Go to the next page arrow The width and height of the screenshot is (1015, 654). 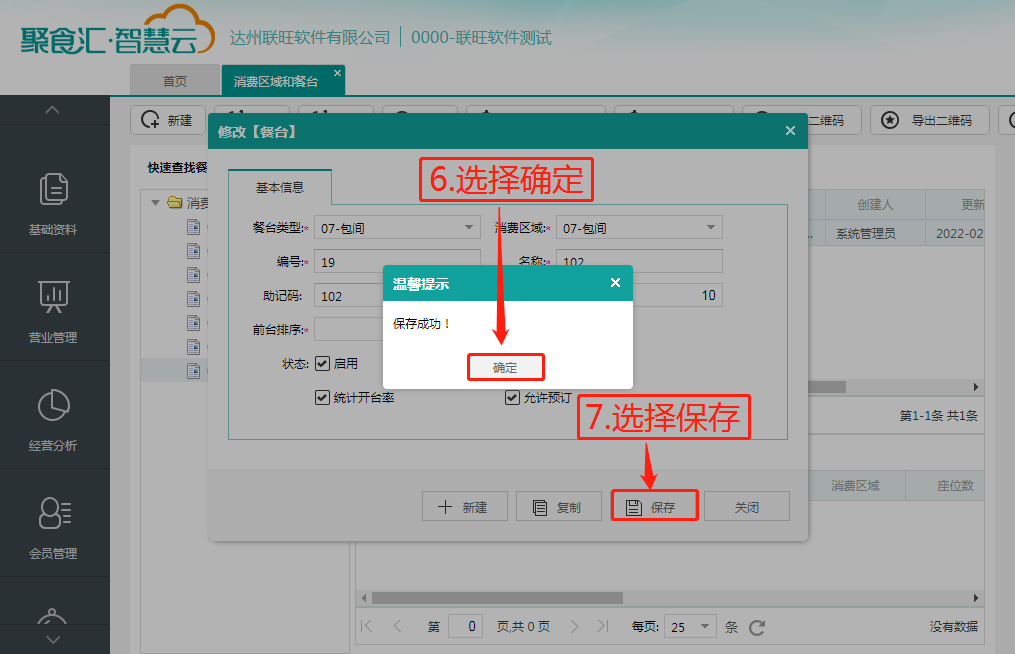coord(574,626)
